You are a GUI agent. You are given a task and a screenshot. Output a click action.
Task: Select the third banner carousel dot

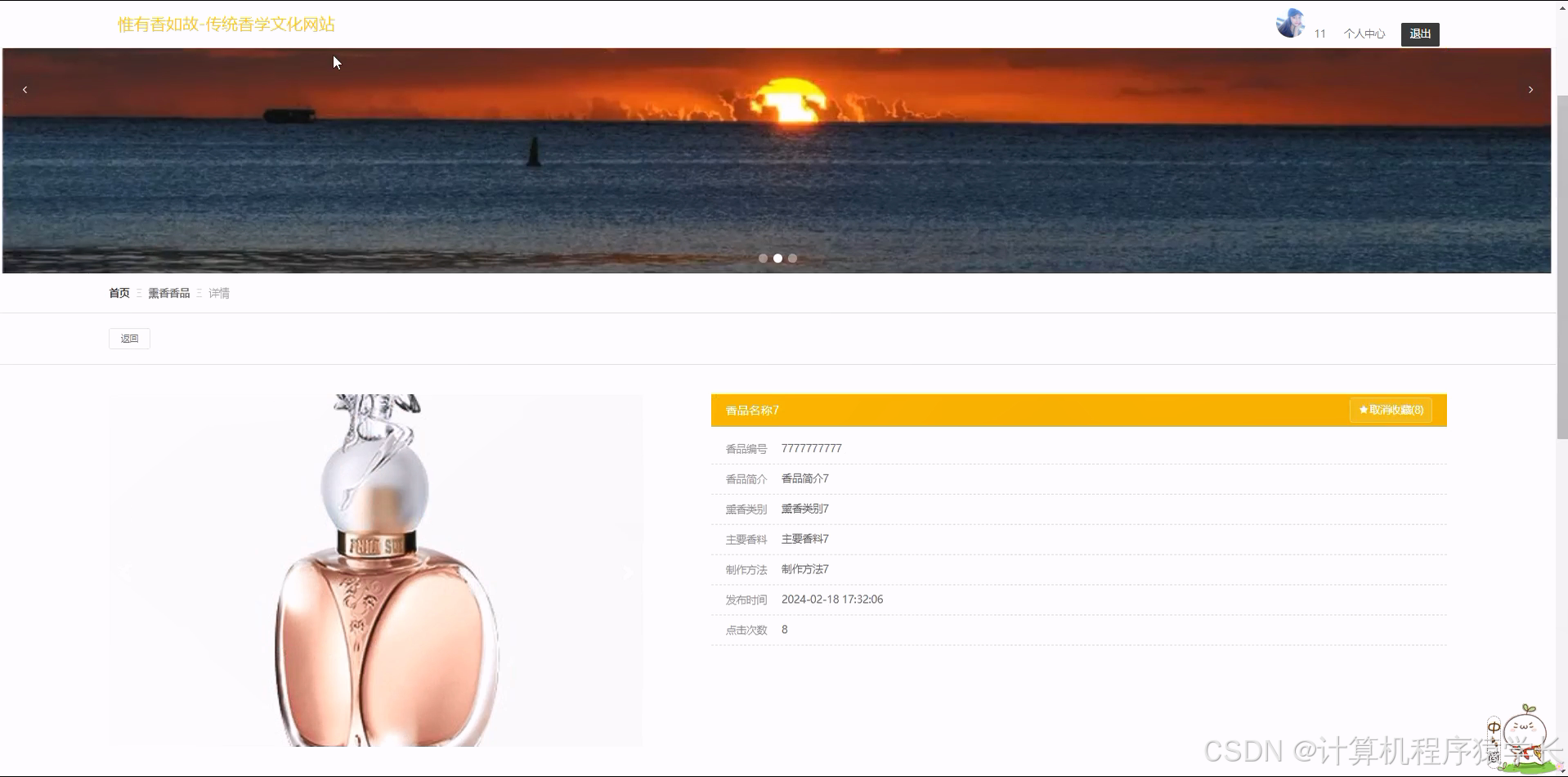click(792, 258)
